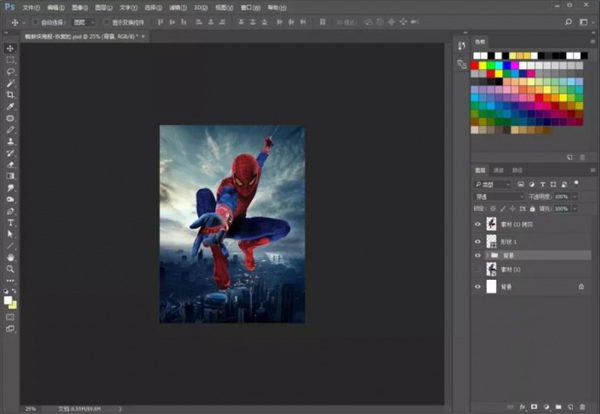Screen dimensions: 600x414
Task: Enable the 自动选择 checkbox
Action: (34, 21)
